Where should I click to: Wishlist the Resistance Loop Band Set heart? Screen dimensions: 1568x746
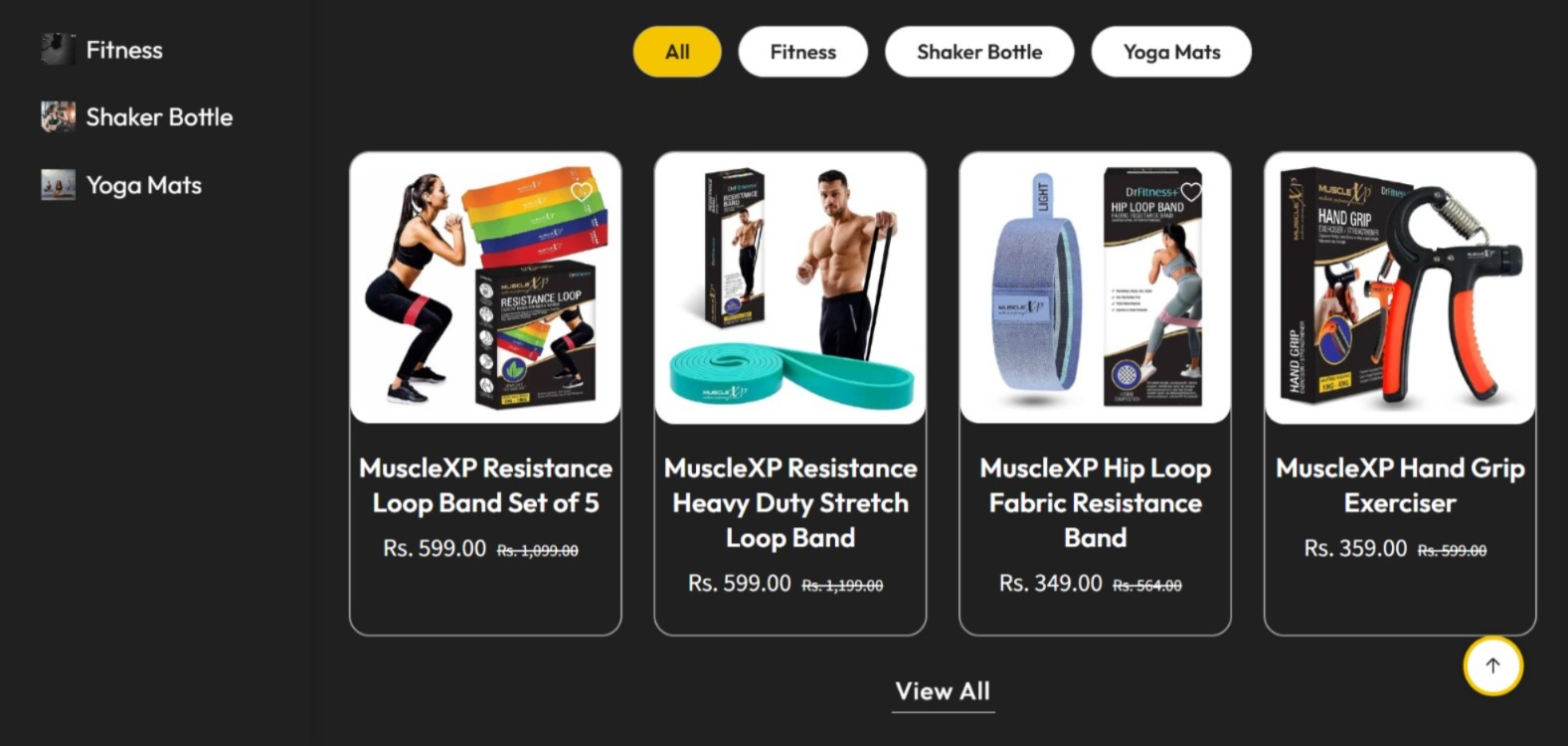[x=581, y=192]
